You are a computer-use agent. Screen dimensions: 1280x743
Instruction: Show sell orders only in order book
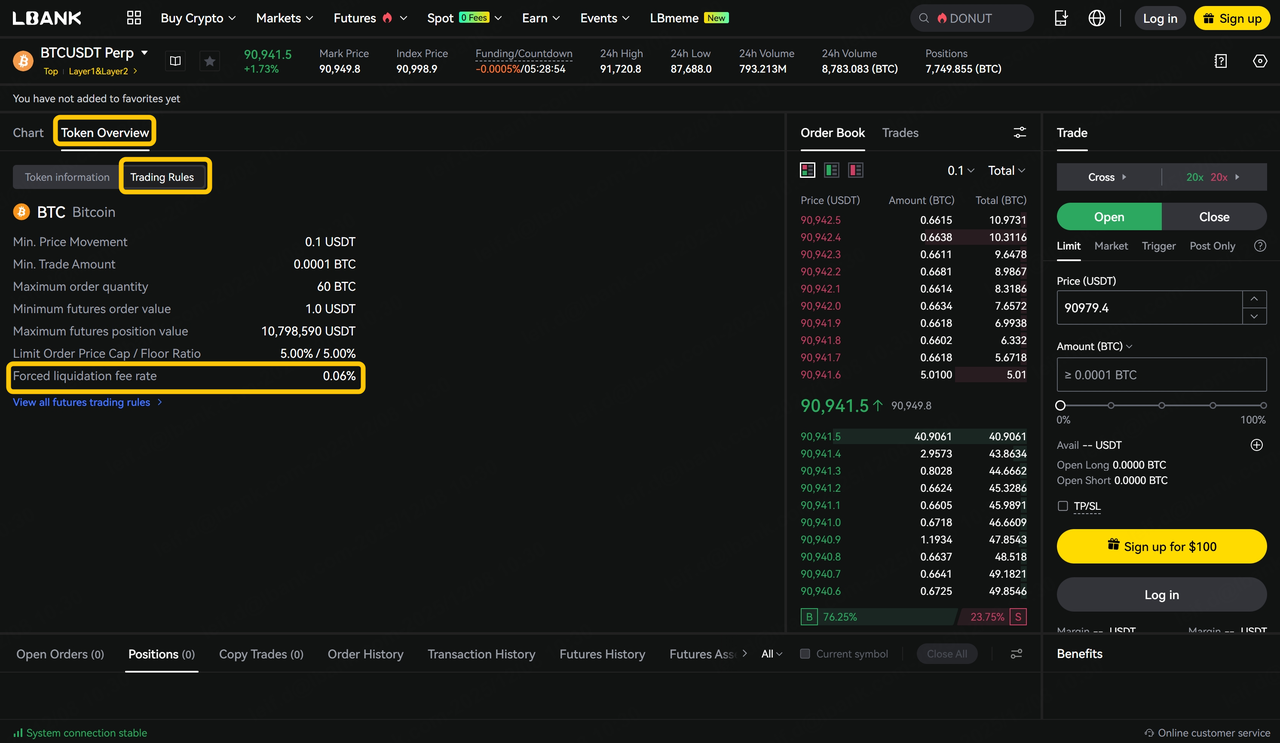(x=855, y=170)
